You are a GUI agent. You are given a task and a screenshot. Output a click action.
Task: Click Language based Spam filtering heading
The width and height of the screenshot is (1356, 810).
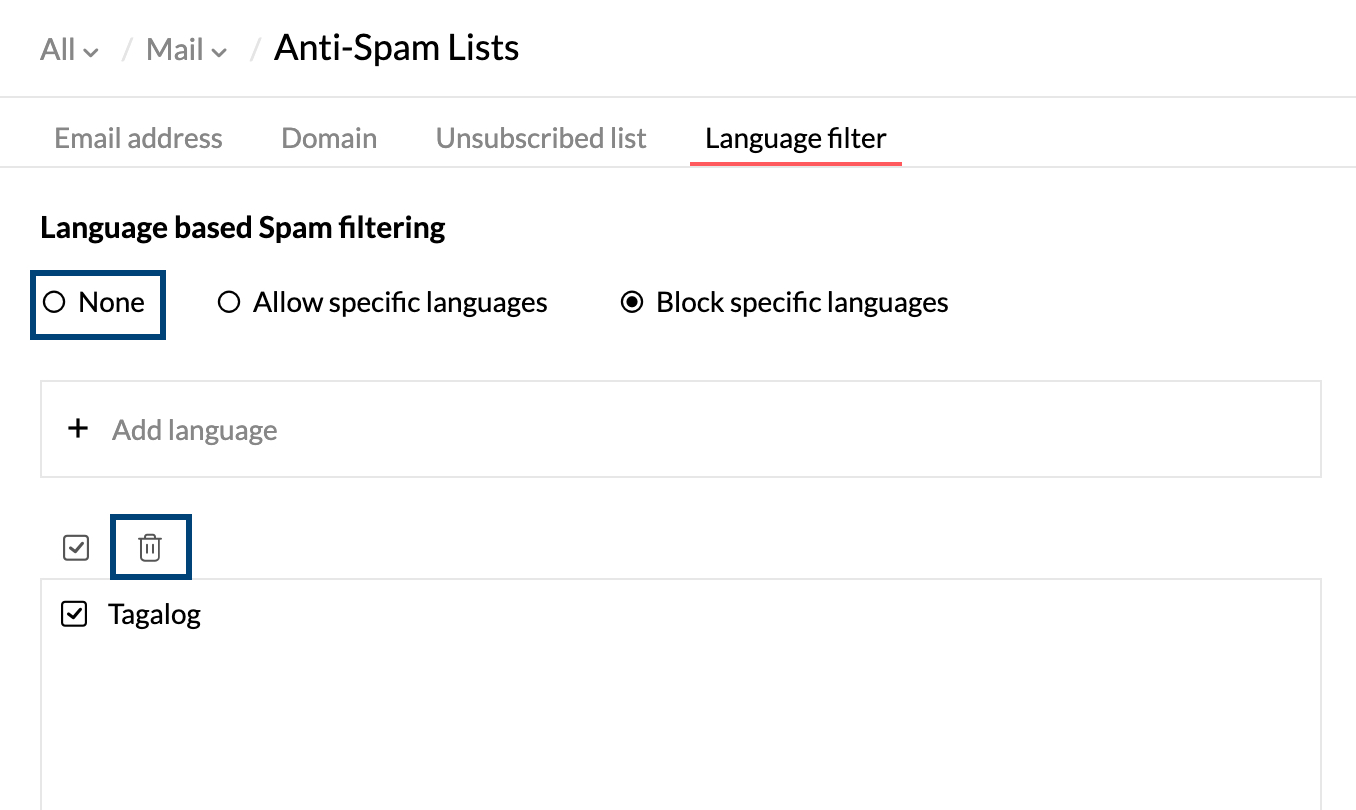243,228
